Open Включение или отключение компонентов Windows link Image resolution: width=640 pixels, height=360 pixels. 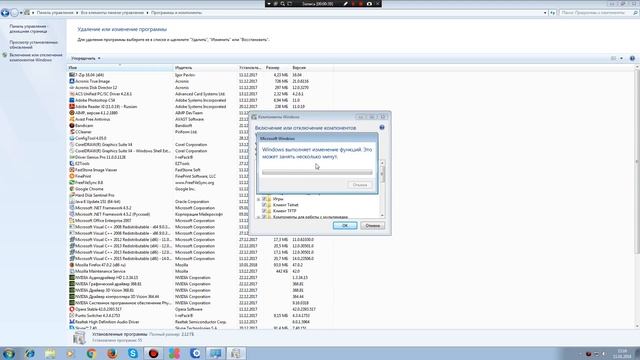36,58
